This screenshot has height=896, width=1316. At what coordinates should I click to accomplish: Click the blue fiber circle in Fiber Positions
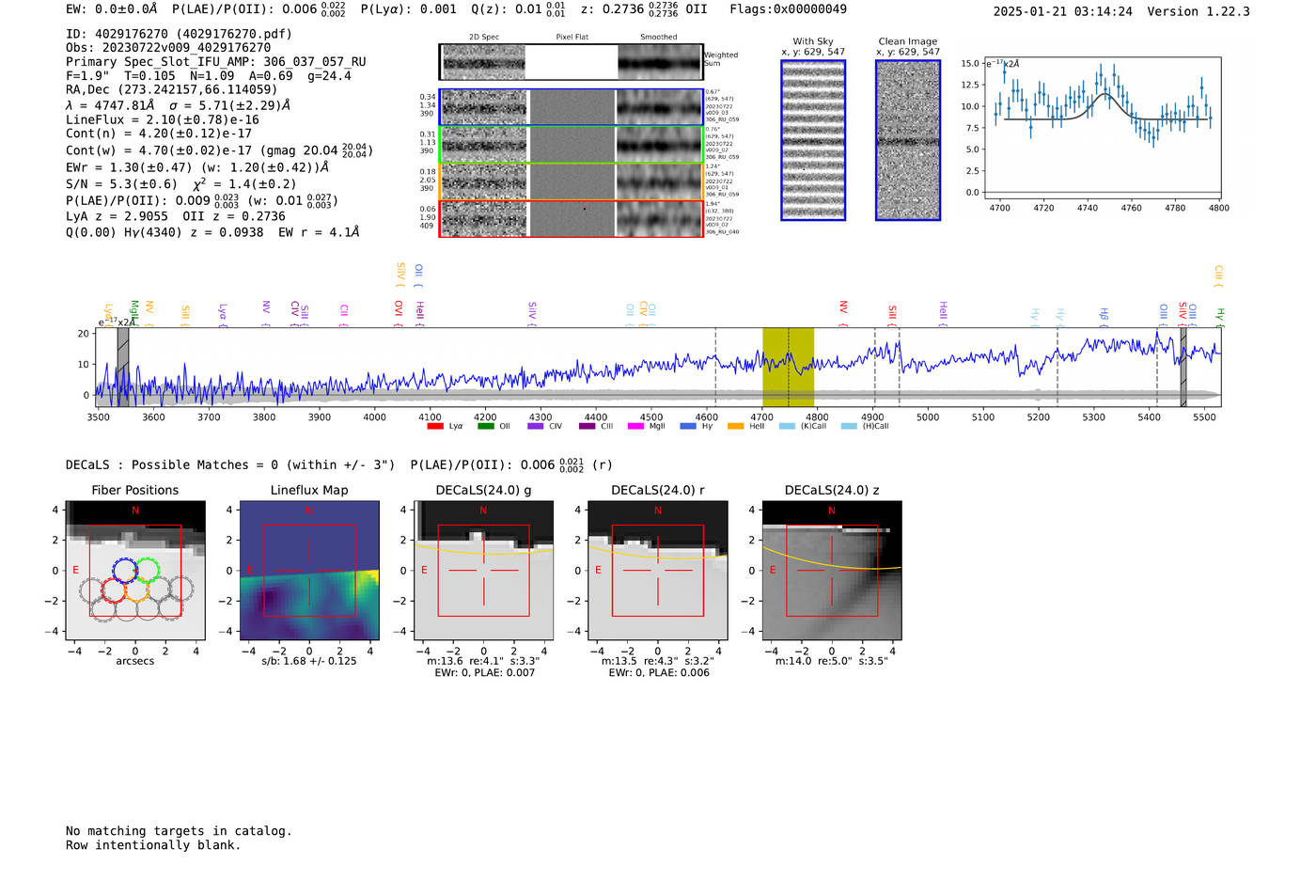pos(124,570)
